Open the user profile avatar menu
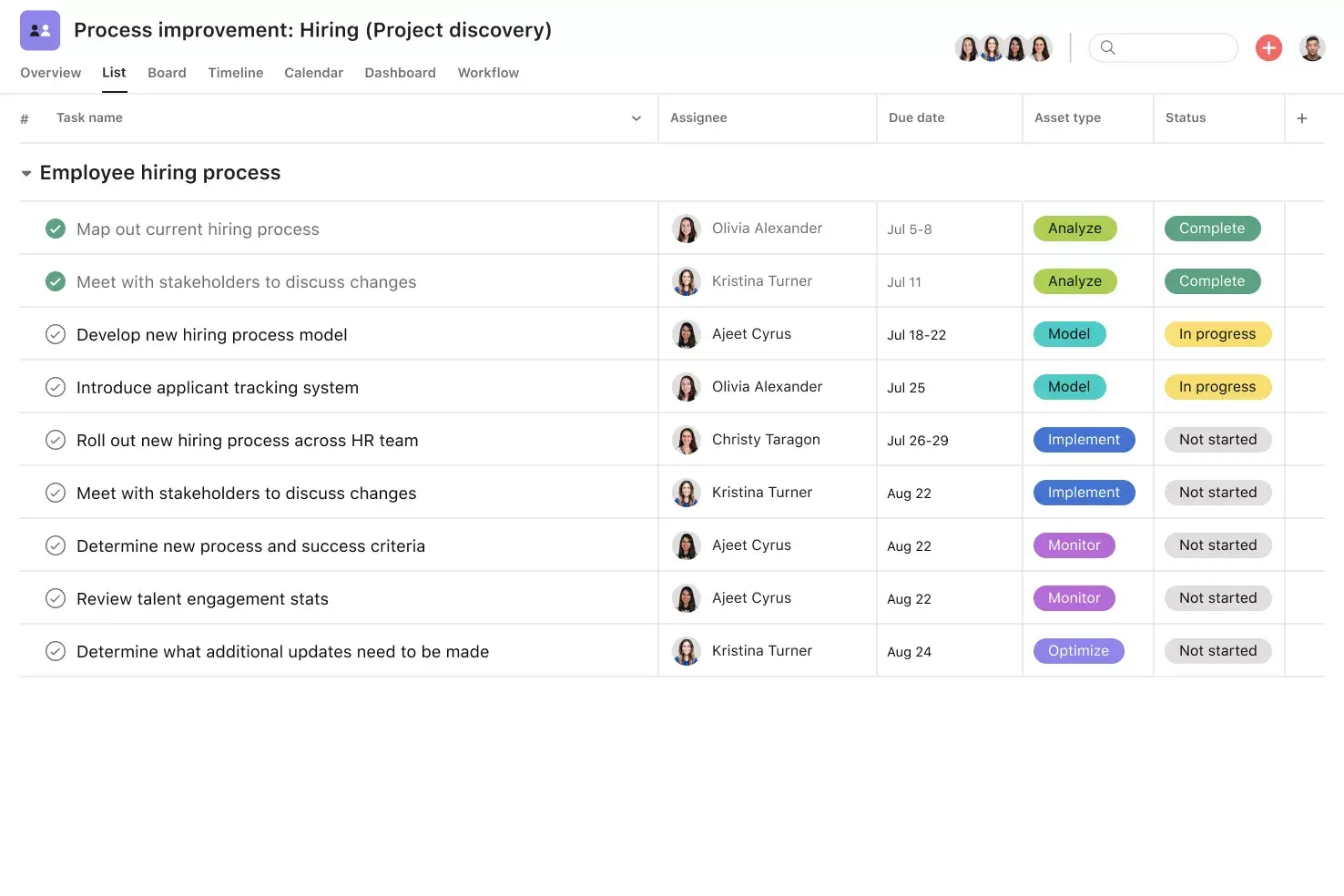Image resolution: width=1344 pixels, height=896 pixels. [x=1312, y=47]
